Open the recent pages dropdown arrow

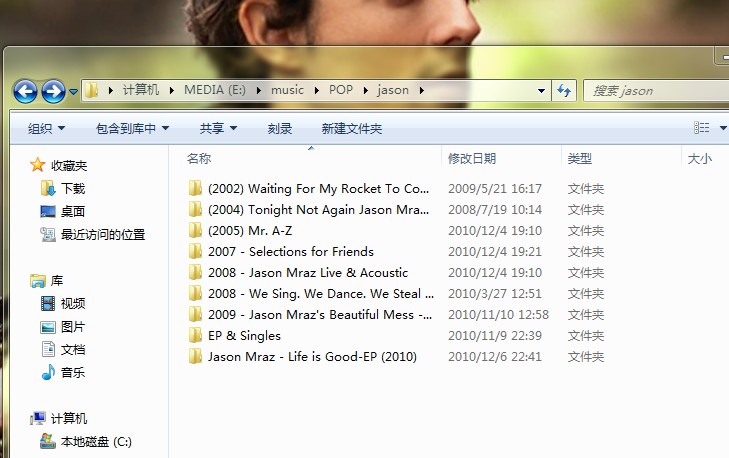pyautogui.click(x=73, y=92)
